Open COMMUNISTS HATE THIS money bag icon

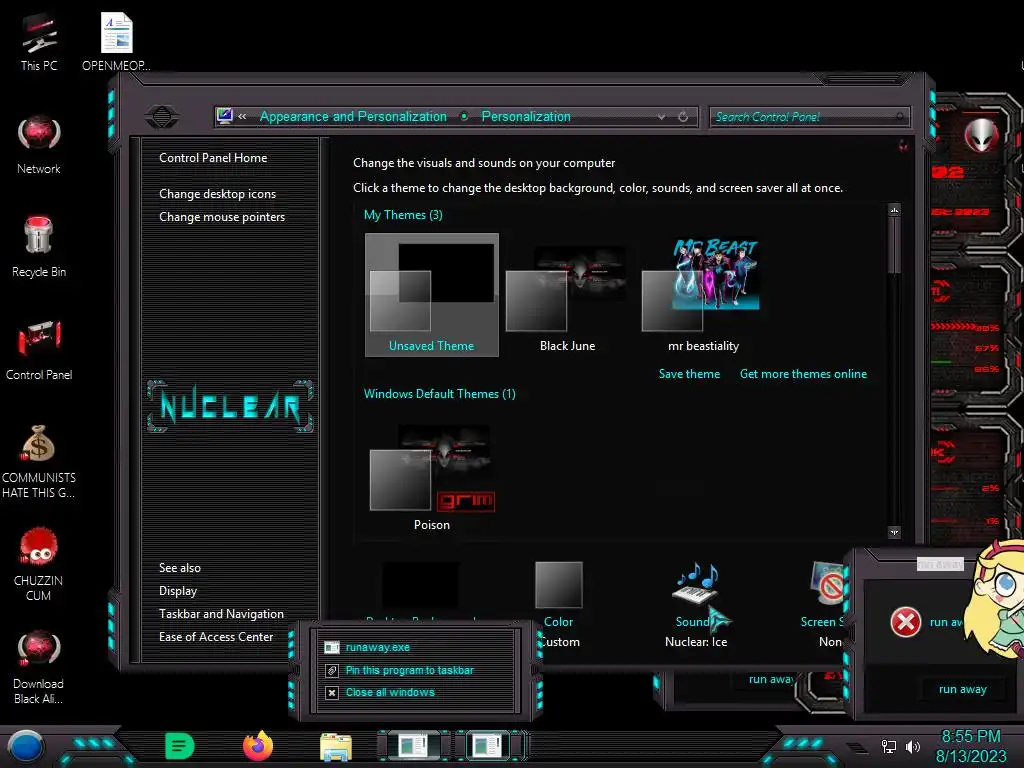(x=39, y=461)
